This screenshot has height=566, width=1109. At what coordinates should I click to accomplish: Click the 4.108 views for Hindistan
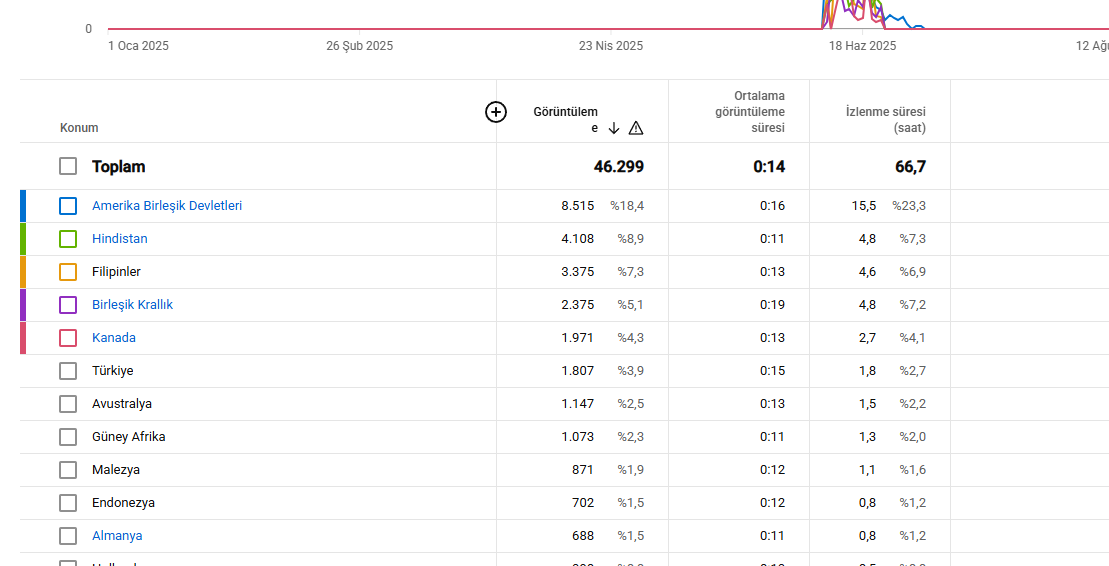pyautogui.click(x=578, y=239)
